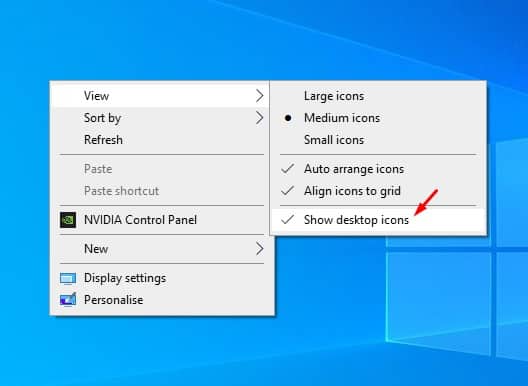Click the Auto arrange icons checkmark
The width and height of the screenshot is (528, 386).
pos(288,168)
